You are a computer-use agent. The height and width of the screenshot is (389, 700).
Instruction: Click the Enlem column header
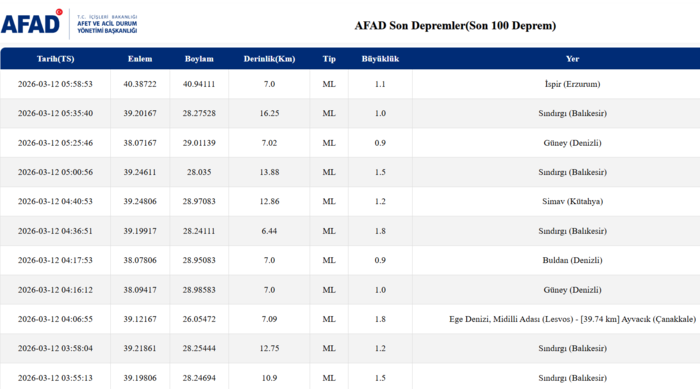pos(140,59)
